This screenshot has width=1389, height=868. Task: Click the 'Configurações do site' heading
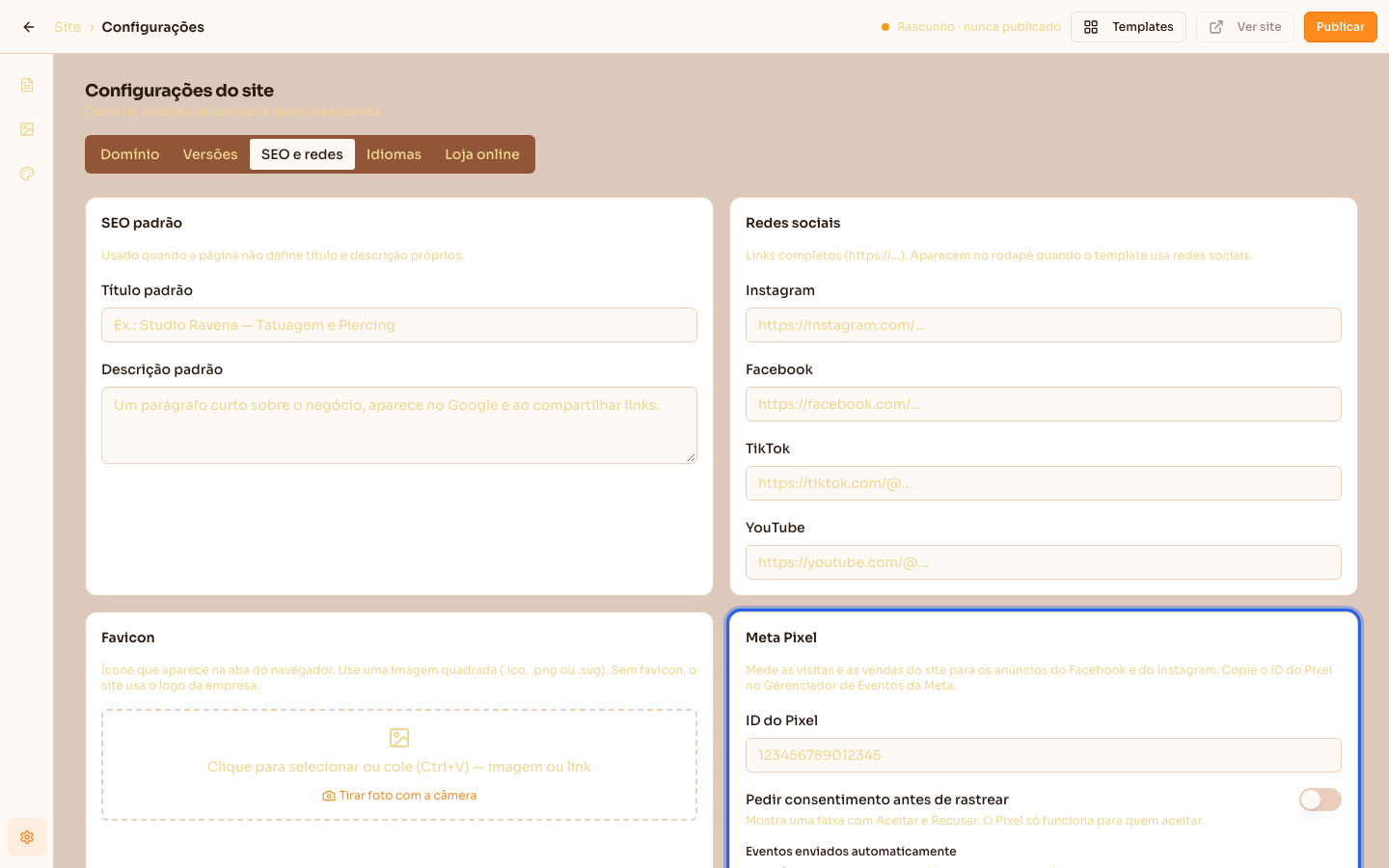[x=179, y=91]
